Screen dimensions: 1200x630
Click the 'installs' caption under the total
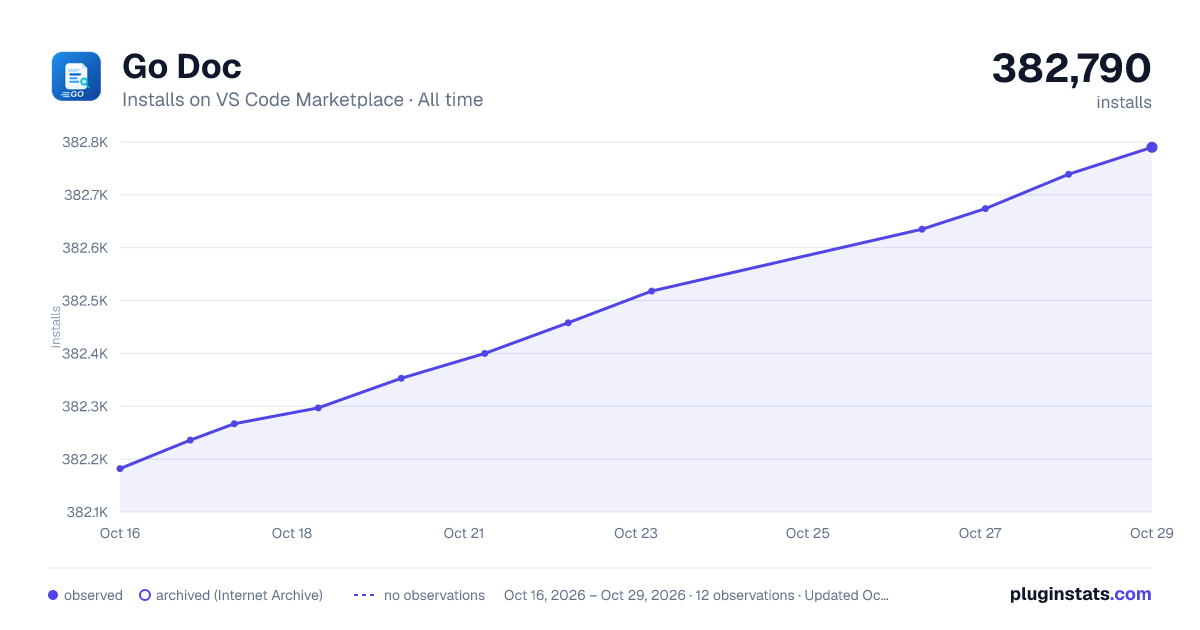[1124, 102]
